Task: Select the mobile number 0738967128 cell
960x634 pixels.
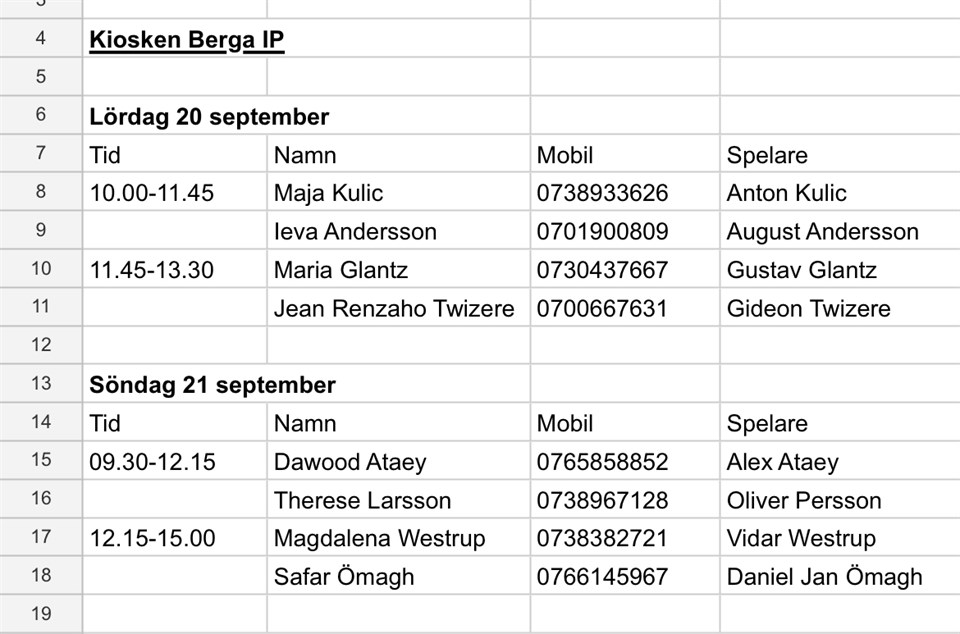Action: coord(602,501)
